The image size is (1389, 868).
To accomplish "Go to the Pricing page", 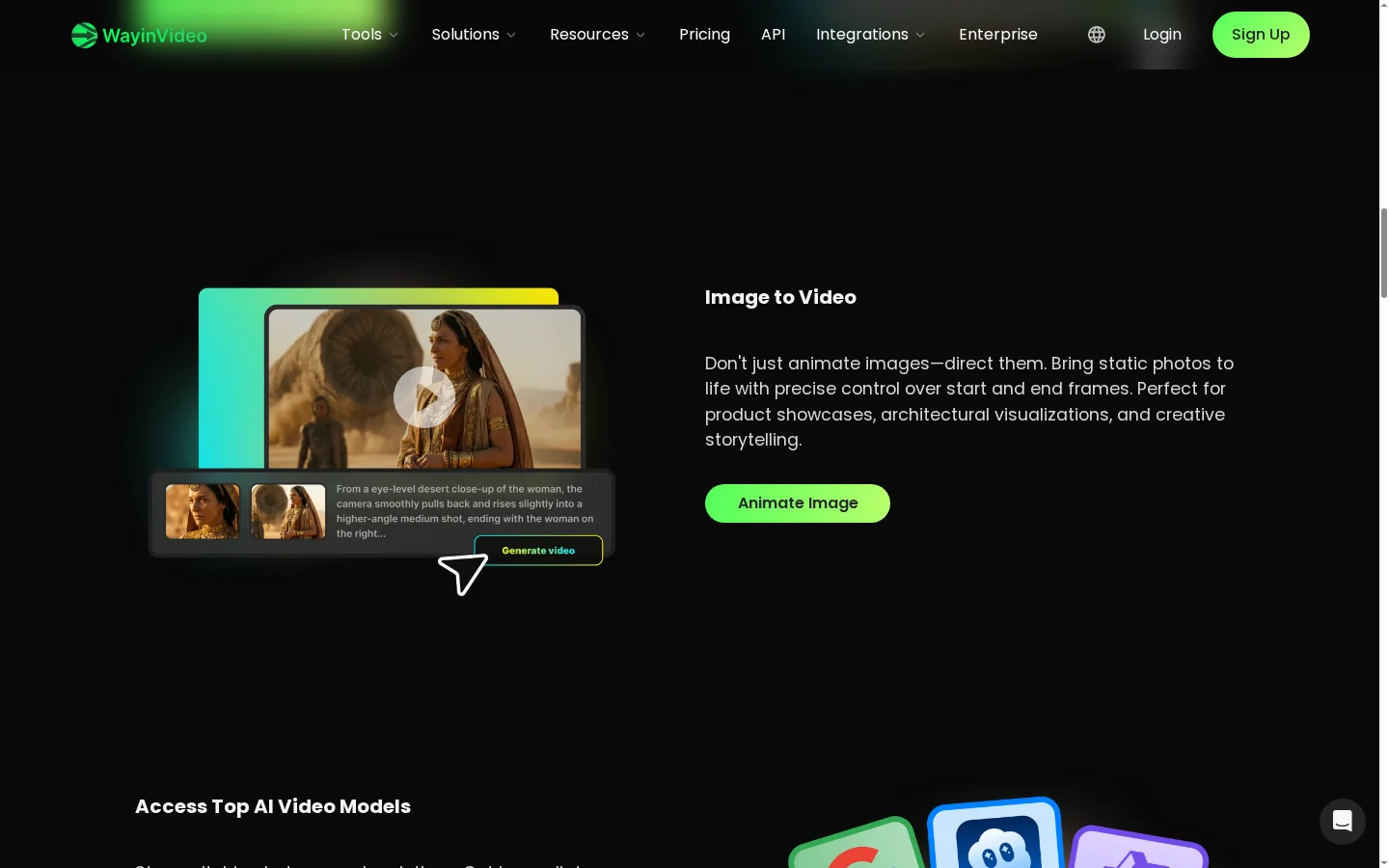I will click(704, 35).
